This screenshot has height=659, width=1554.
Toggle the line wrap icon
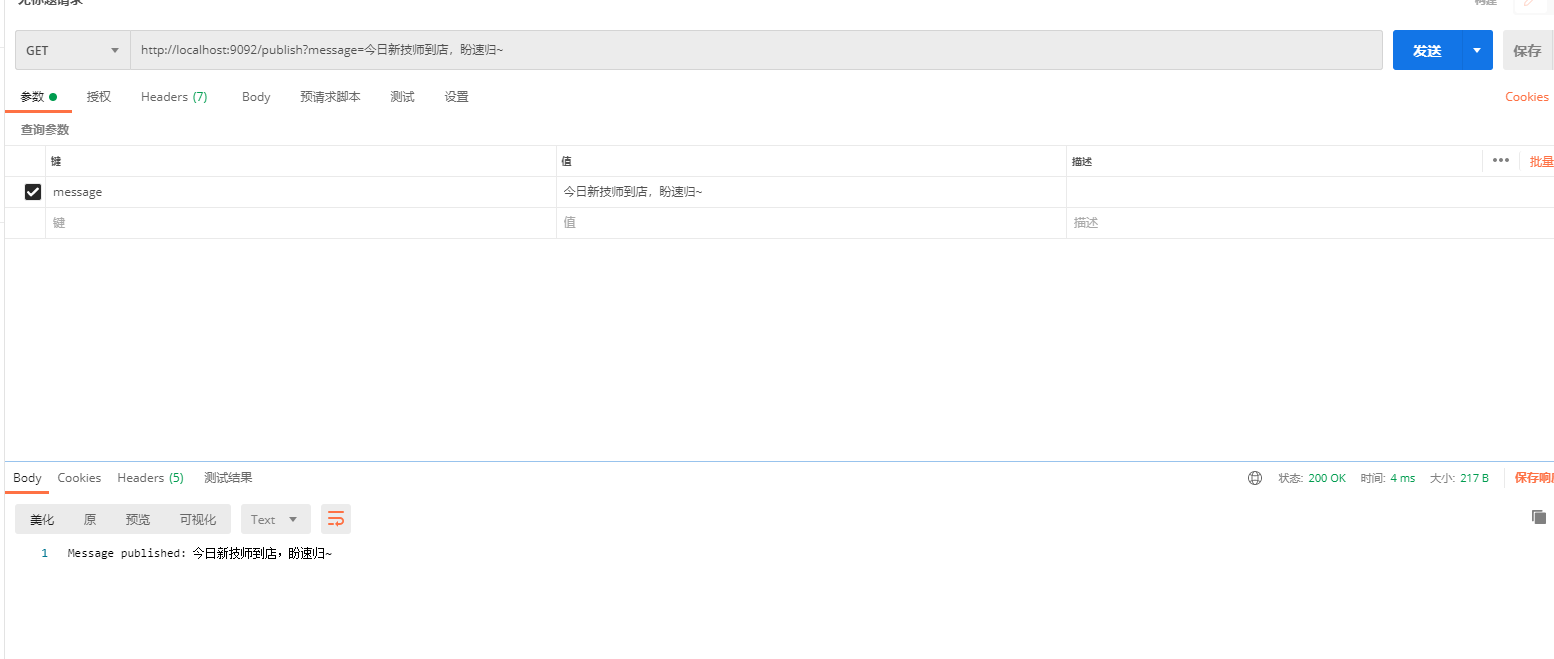336,519
